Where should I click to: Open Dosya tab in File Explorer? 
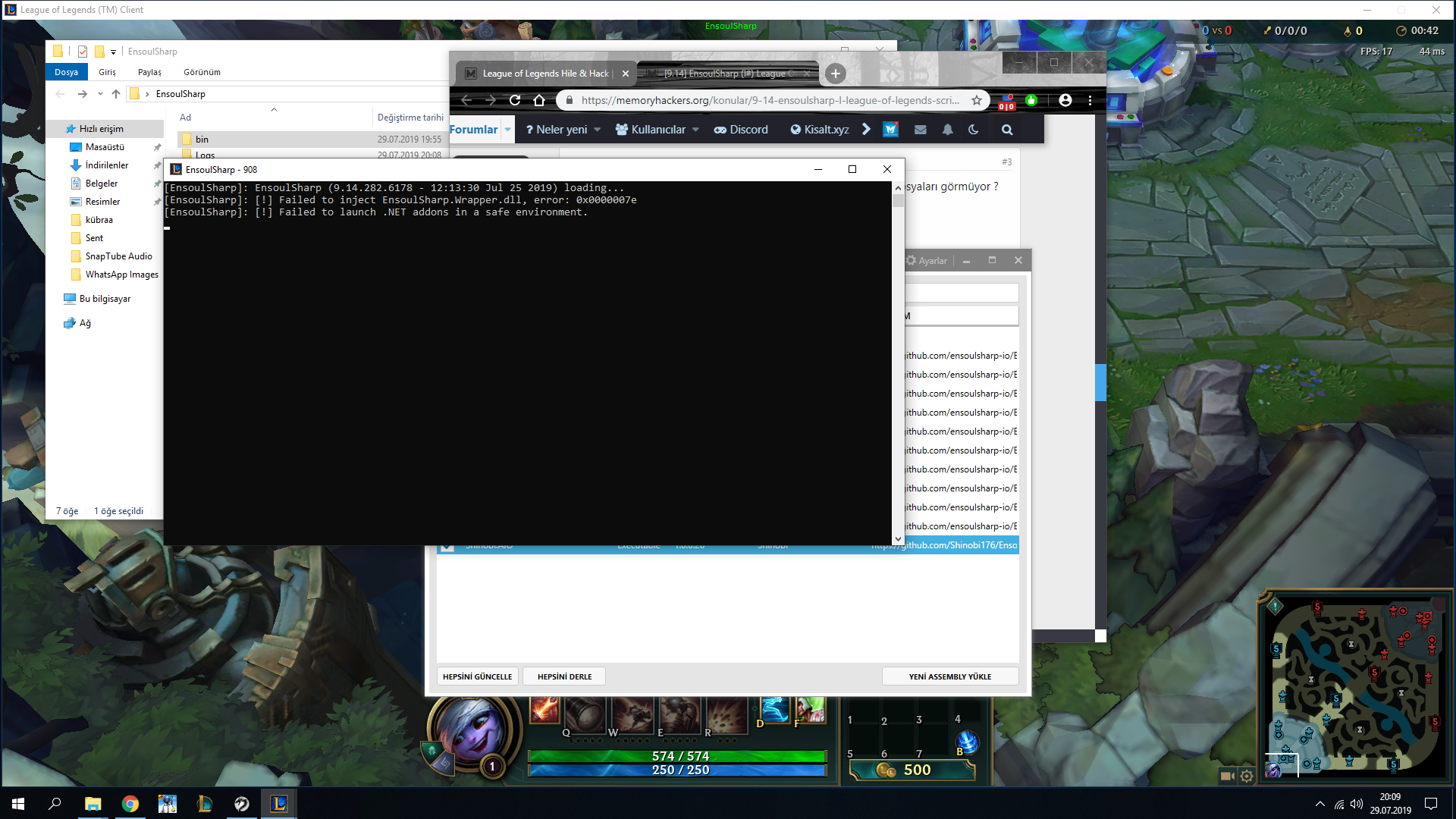[x=67, y=72]
